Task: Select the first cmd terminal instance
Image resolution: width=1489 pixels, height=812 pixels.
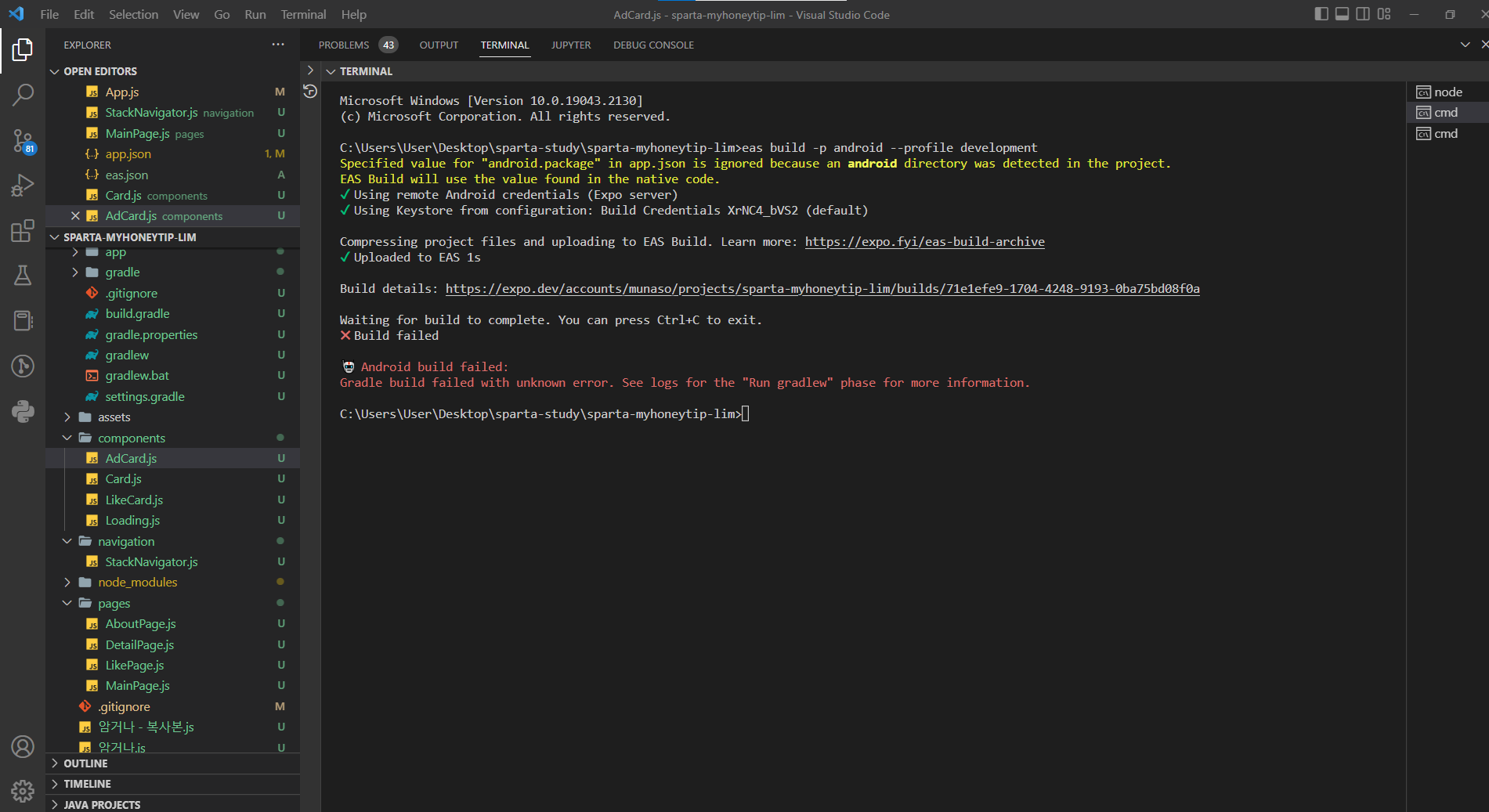Action: click(x=1447, y=112)
